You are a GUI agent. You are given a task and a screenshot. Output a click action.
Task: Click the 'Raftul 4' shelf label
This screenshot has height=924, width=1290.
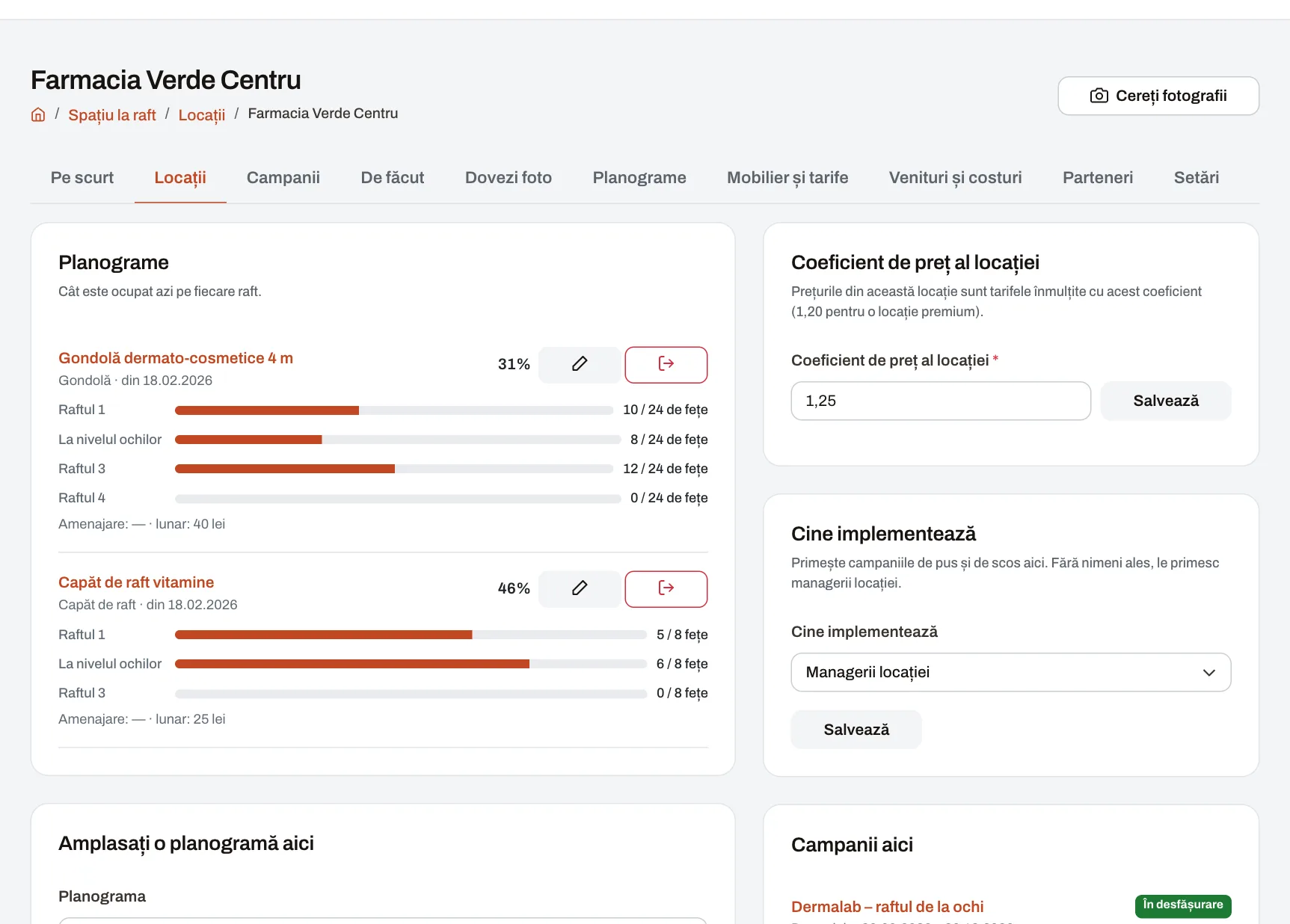coord(82,498)
